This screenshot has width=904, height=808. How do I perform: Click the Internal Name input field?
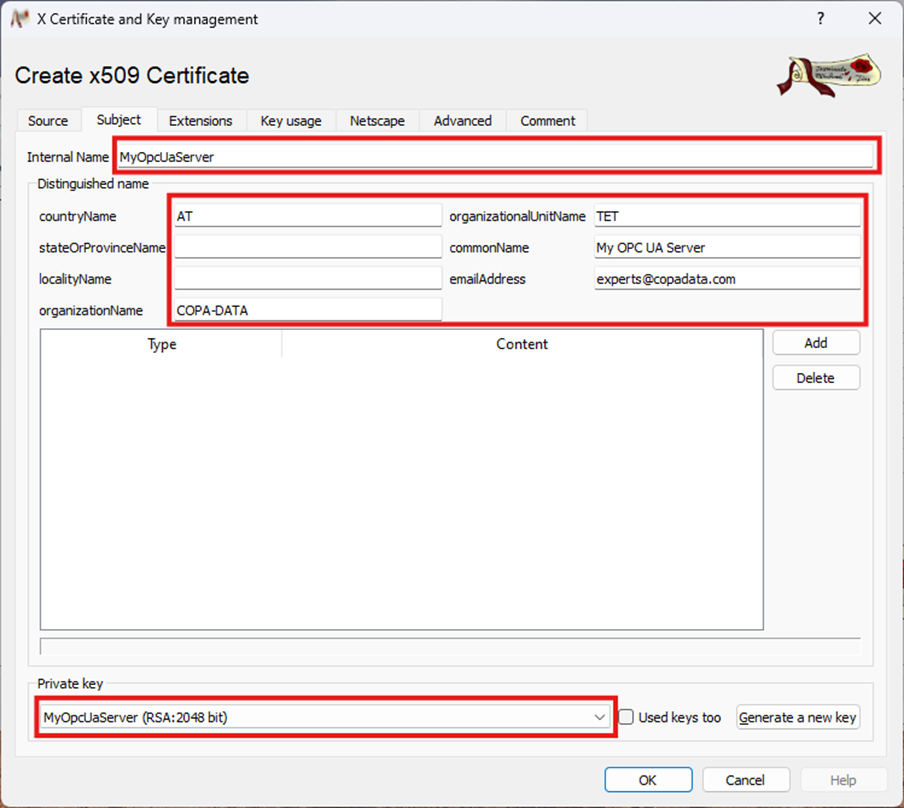point(494,157)
